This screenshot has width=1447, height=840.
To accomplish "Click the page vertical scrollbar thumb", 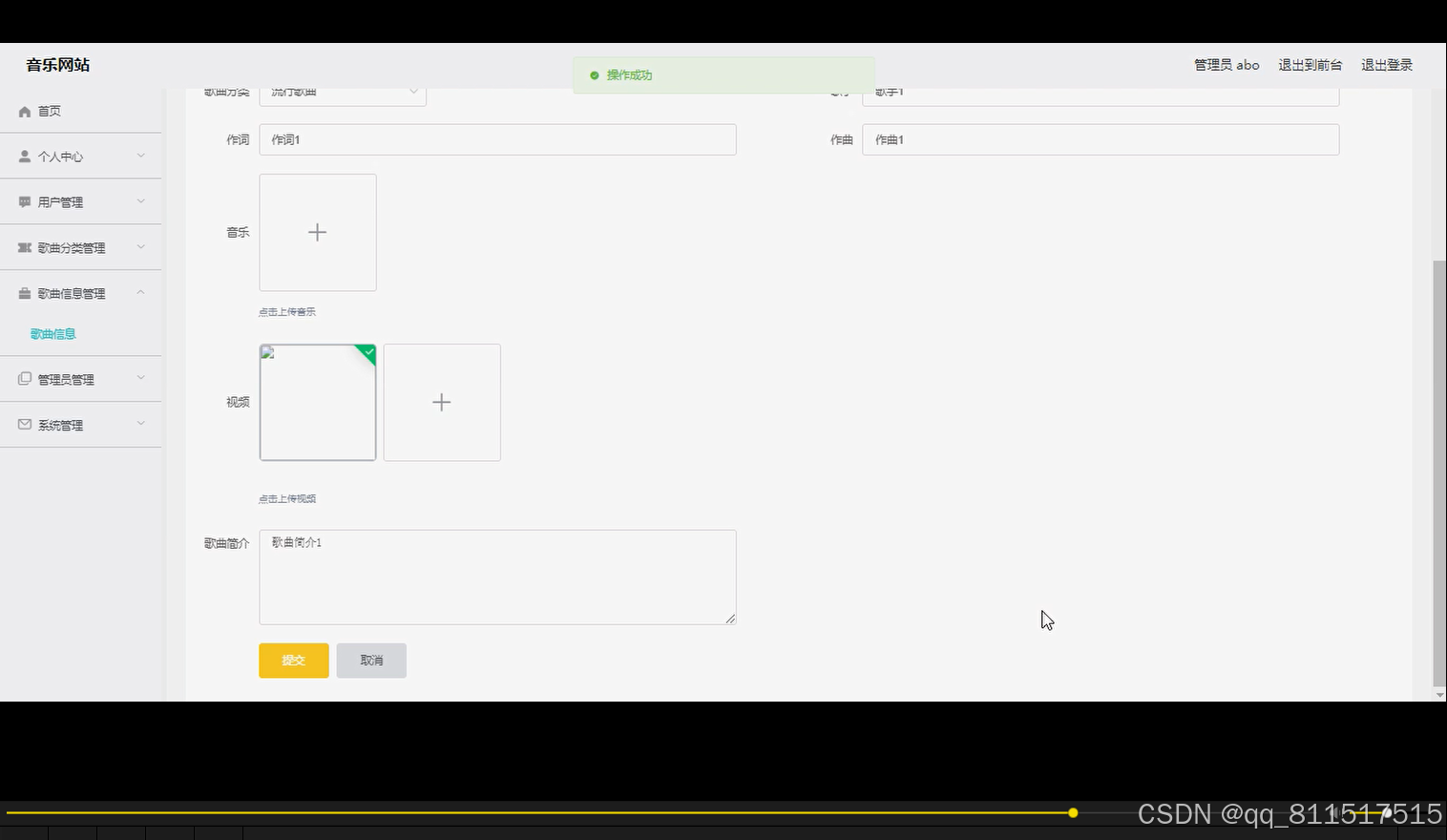I will tap(1439, 472).
